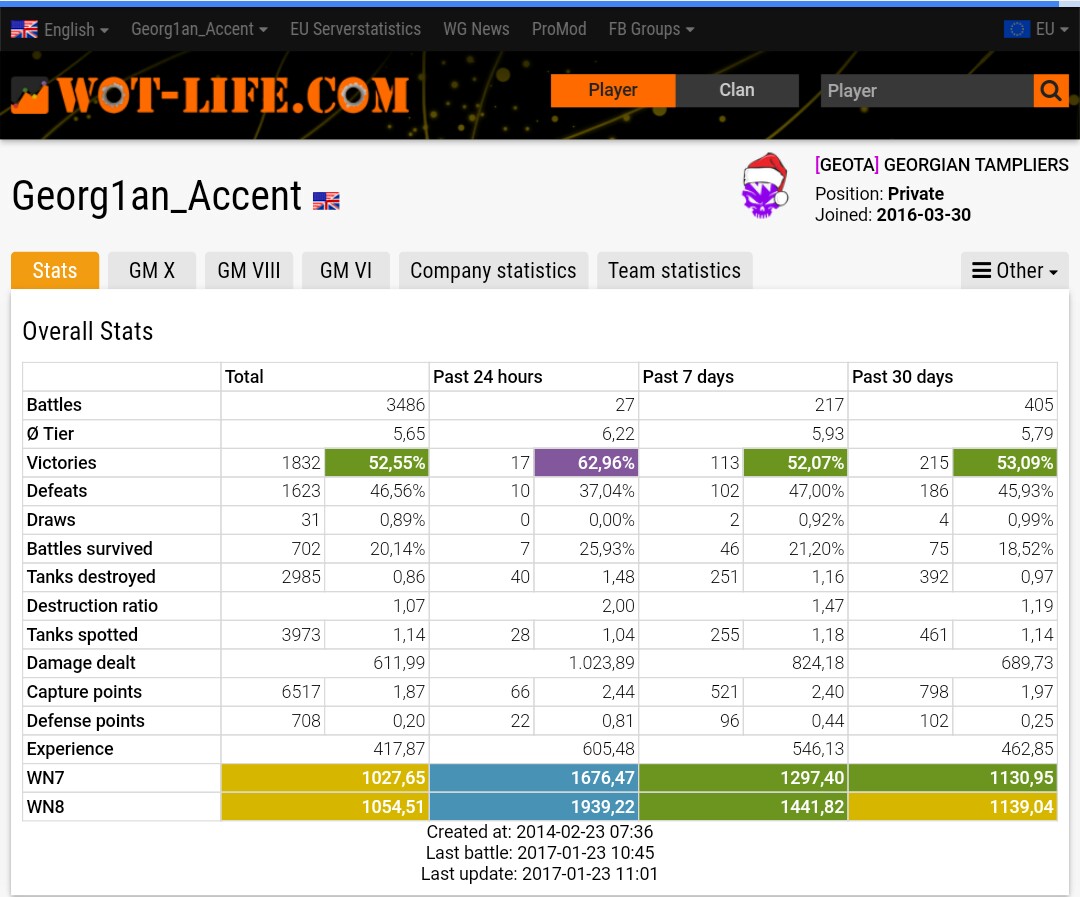Click the 3486 total battles value
The width and height of the screenshot is (1080, 897).
click(405, 404)
